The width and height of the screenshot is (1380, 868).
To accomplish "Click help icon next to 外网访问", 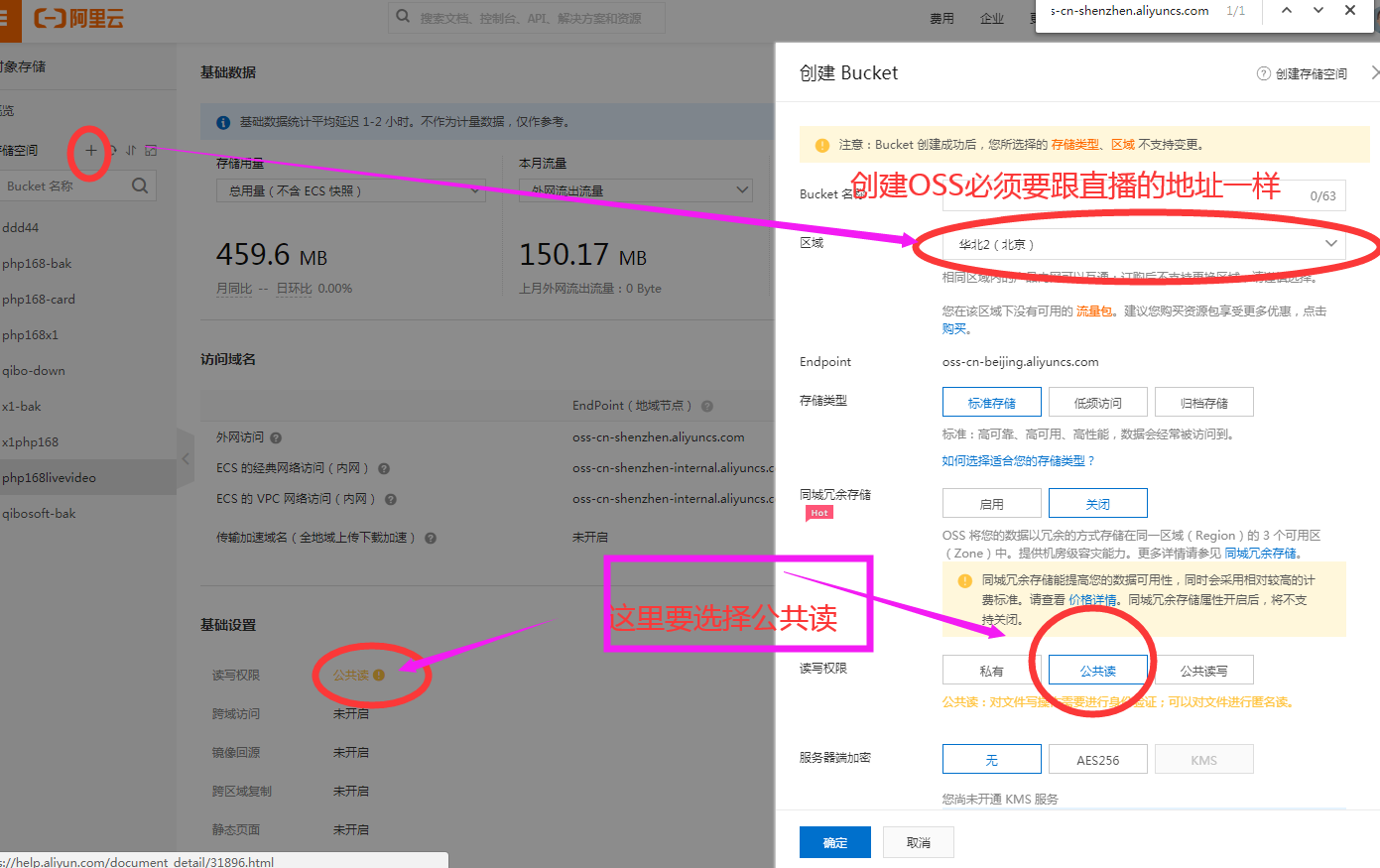I will (276, 437).
